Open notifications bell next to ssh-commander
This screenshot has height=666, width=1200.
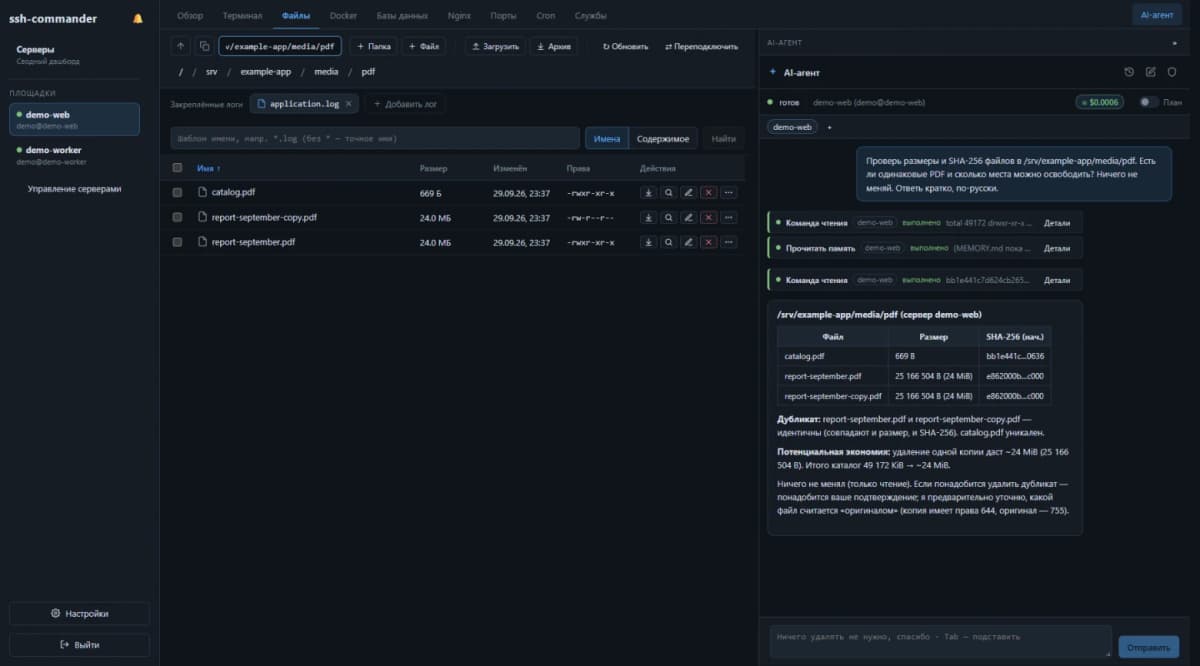pos(138,18)
